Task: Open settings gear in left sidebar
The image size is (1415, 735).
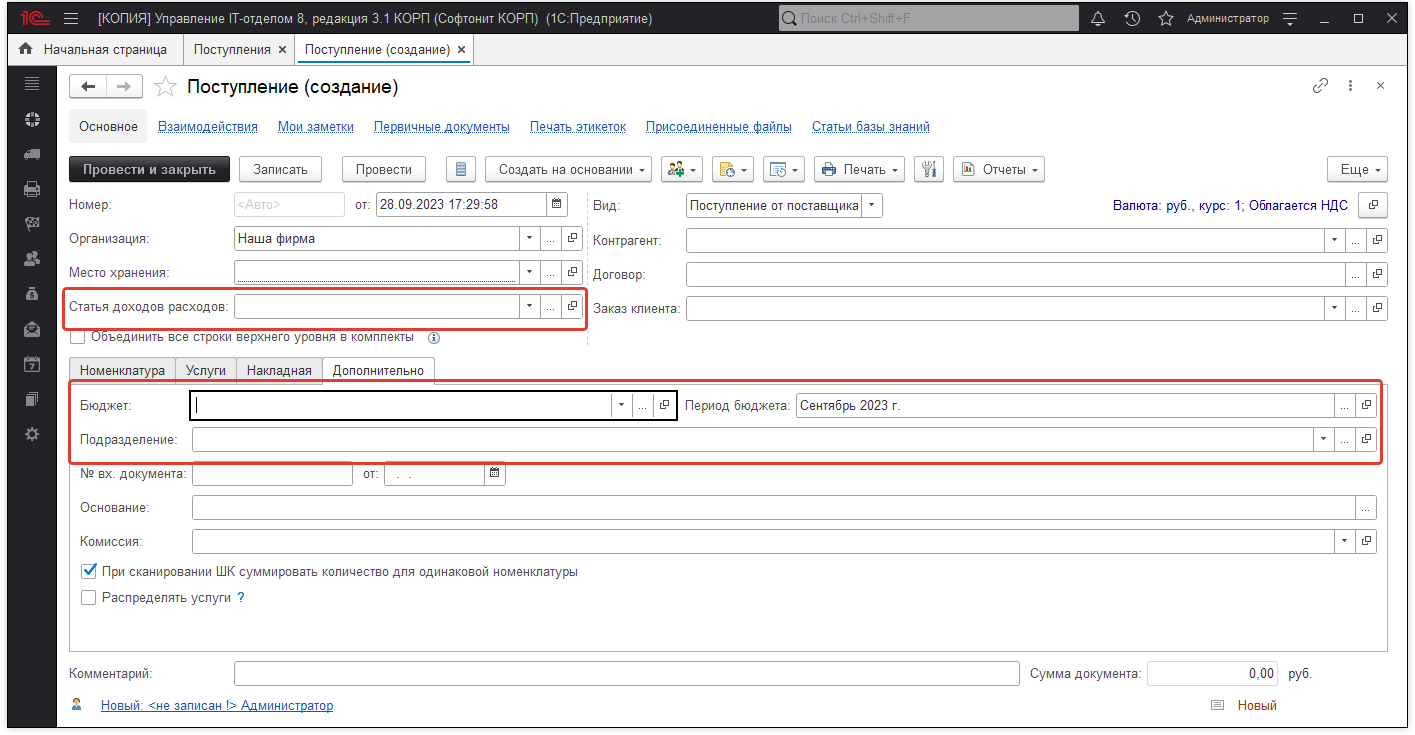Action: pyautogui.click(x=32, y=434)
